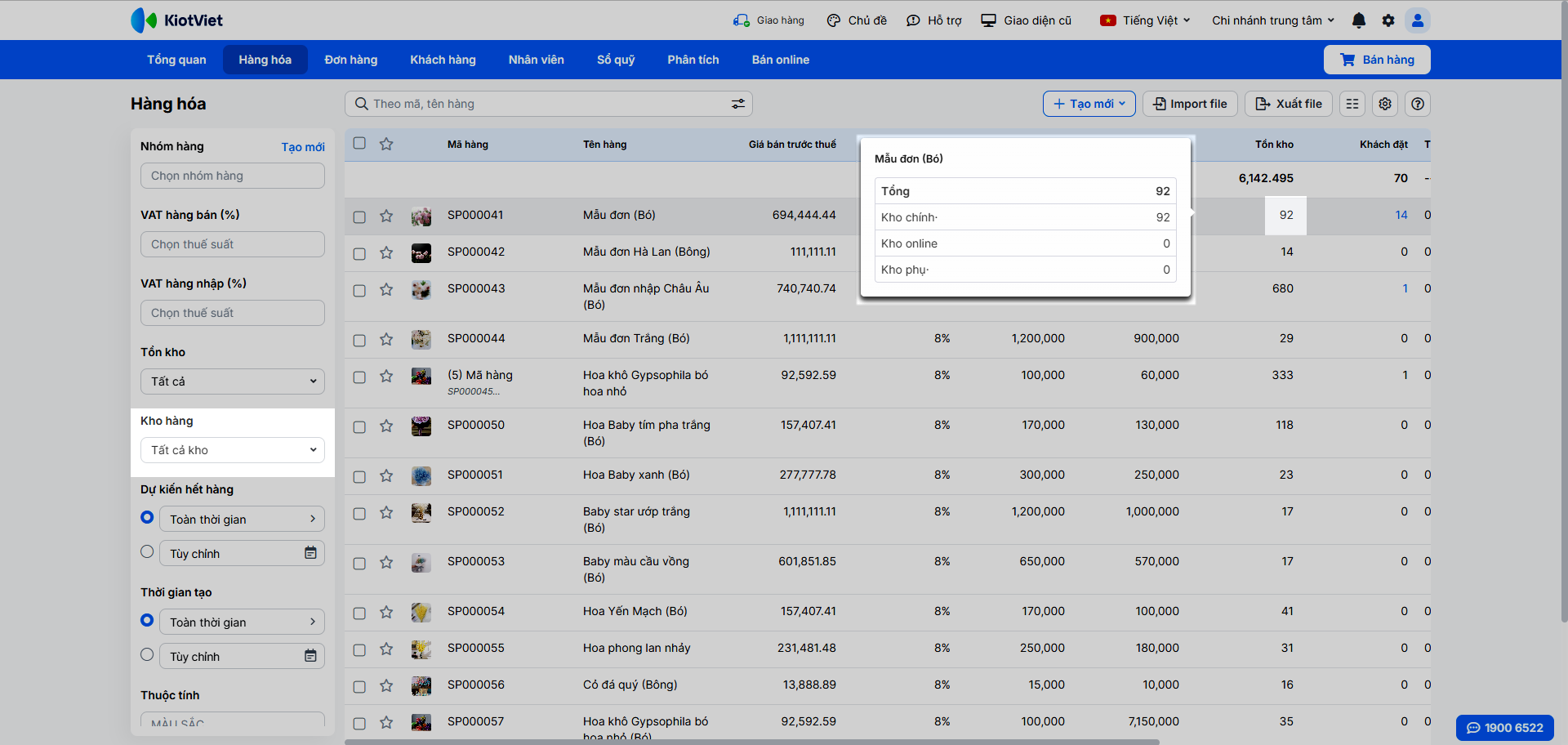The height and width of the screenshot is (745, 1568).
Task: Open the Tồn kho Tất cả dropdown
Action: (x=232, y=381)
